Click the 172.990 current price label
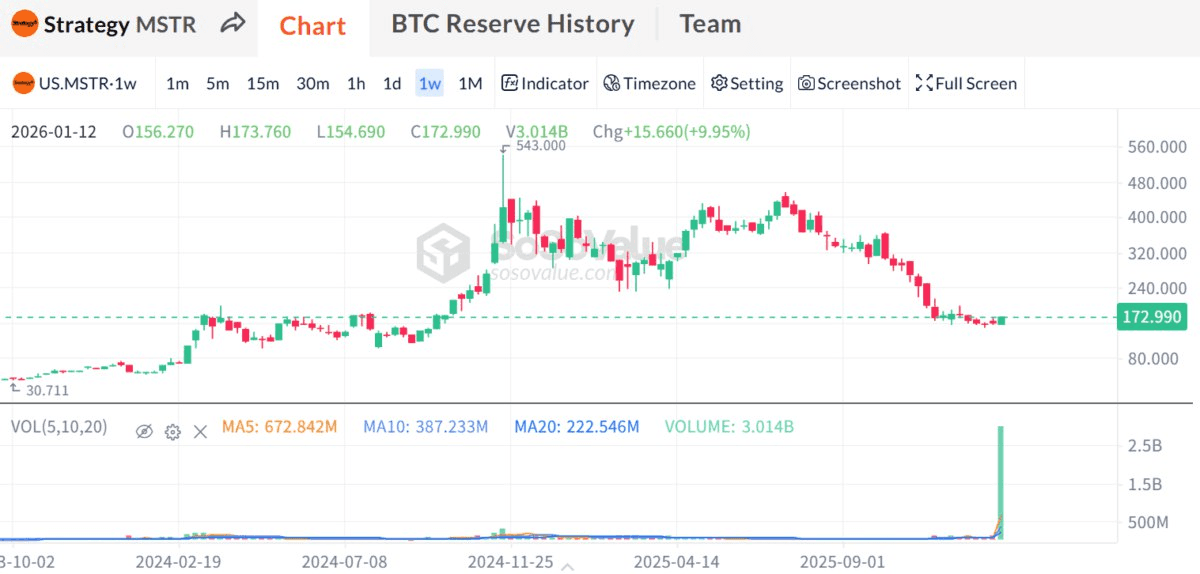Screen dimensions: 1200x574 [x=1153, y=318]
